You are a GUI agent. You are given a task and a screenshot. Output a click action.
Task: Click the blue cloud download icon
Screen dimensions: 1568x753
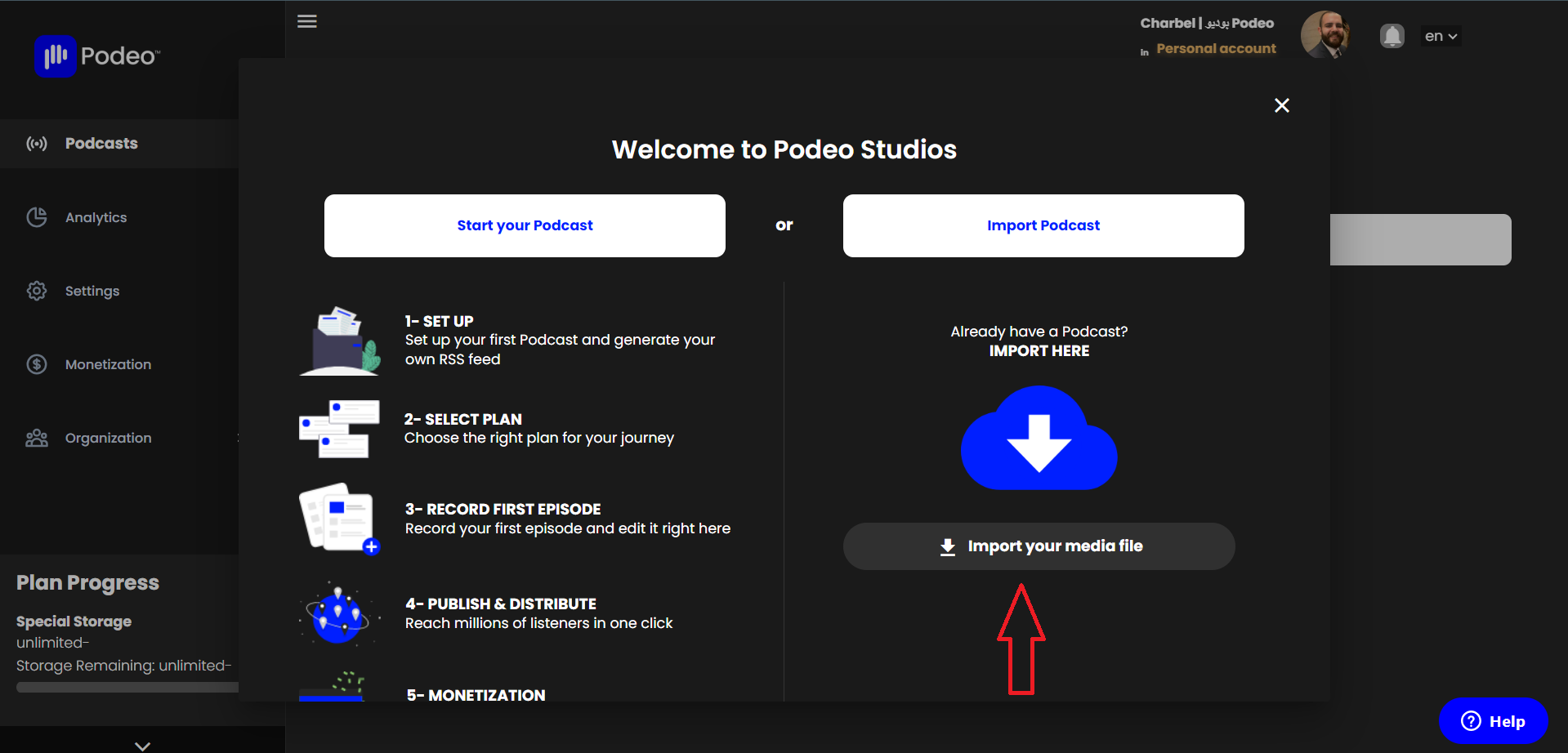click(x=1039, y=439)
